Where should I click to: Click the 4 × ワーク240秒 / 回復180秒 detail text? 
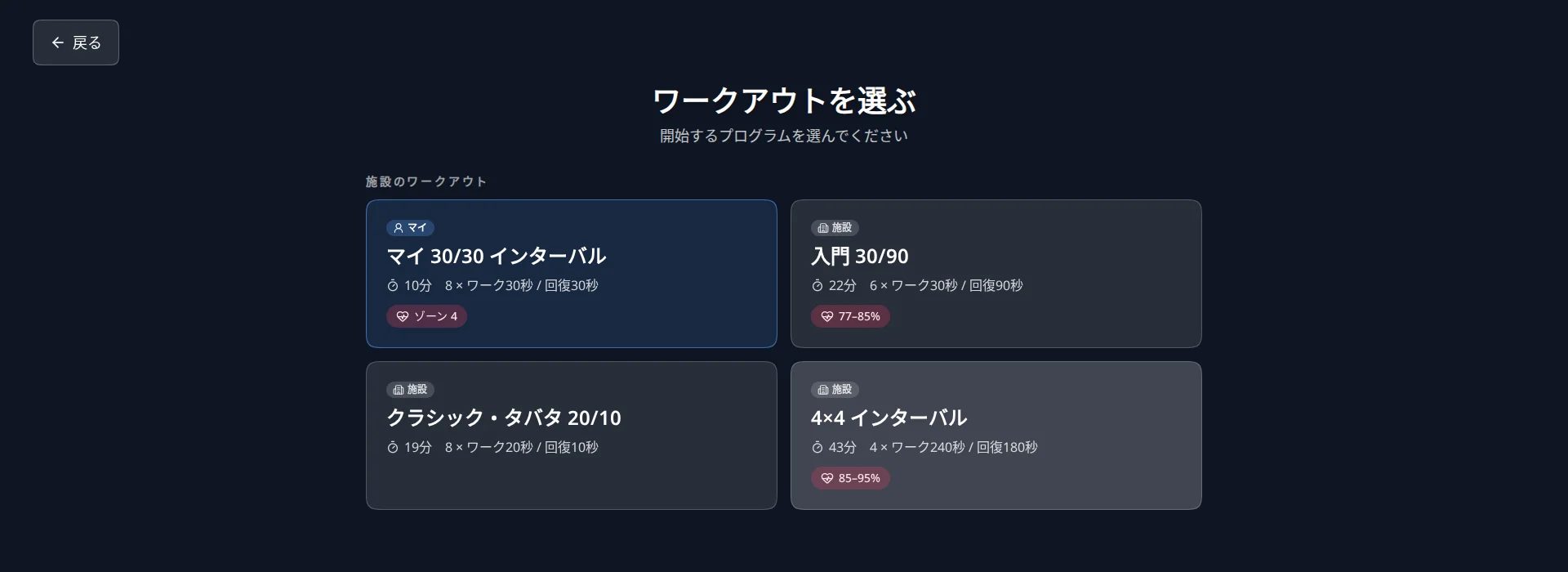click(954, 447)
